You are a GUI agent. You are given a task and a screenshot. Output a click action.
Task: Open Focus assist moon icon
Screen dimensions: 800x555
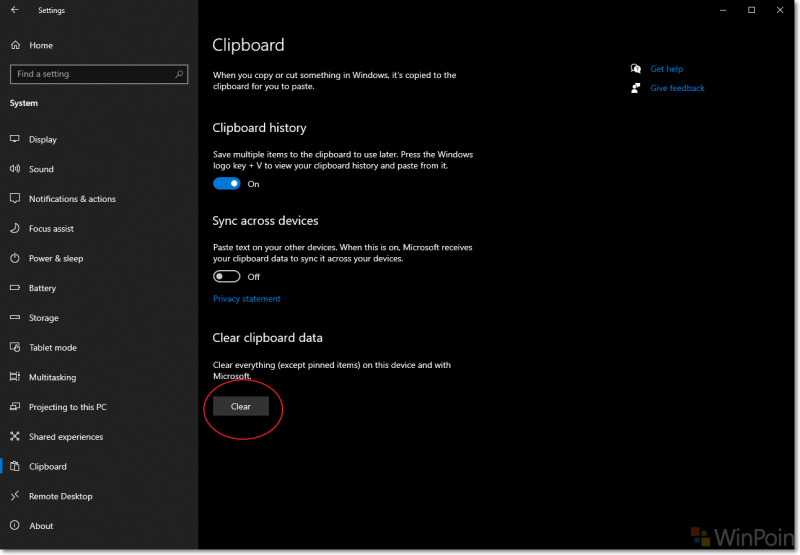pos(15,228)
